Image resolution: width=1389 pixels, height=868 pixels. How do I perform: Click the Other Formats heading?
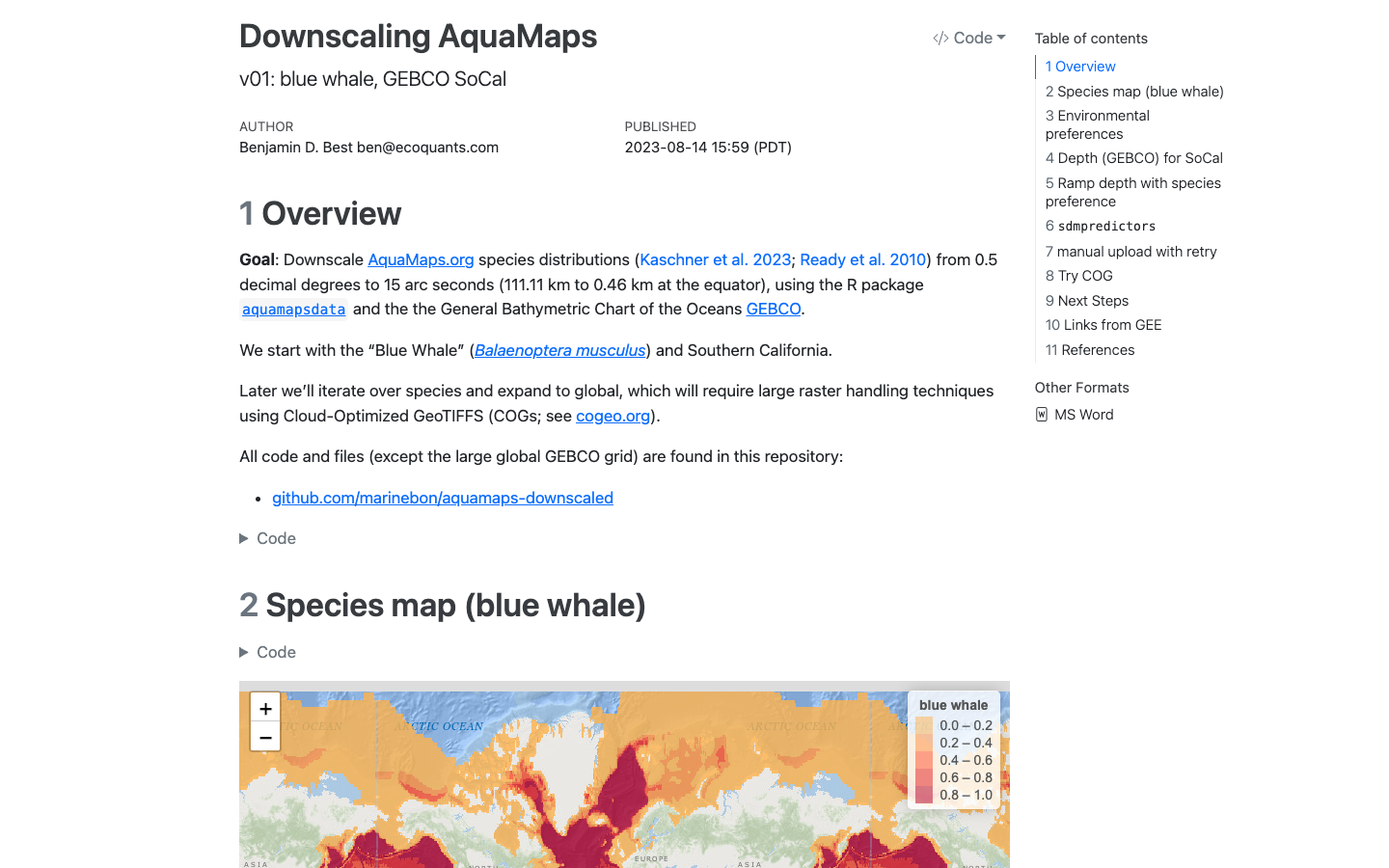click(x=1082, y=388)
